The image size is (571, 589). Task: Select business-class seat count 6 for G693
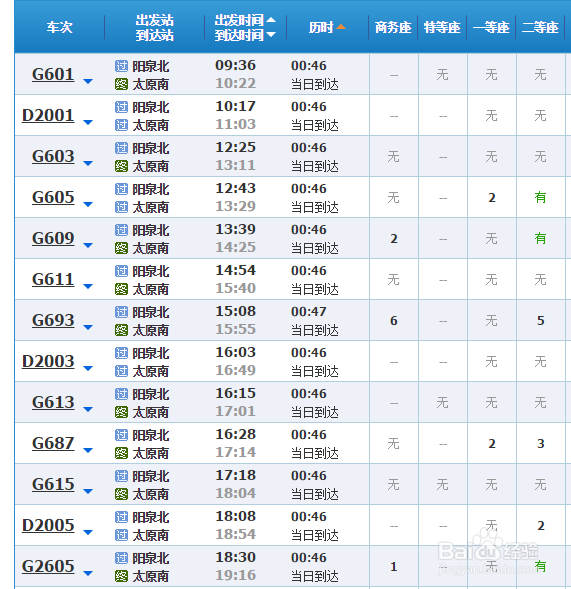[x=394, y=320]
